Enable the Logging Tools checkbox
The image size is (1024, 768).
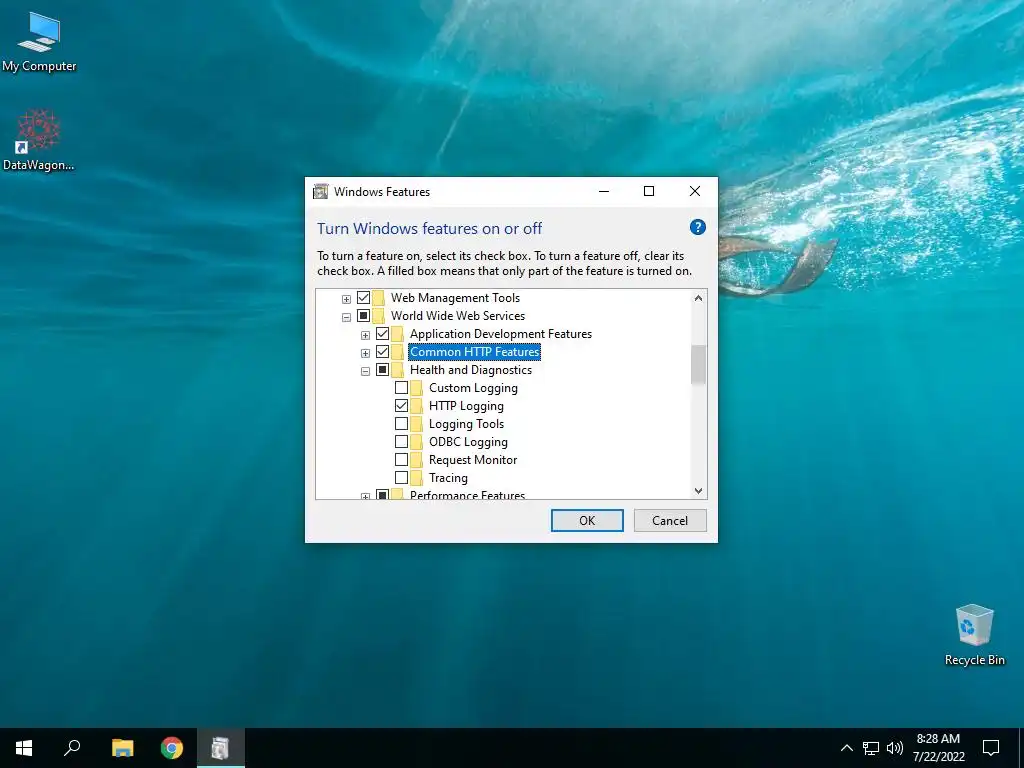click(x=402, y=424)
